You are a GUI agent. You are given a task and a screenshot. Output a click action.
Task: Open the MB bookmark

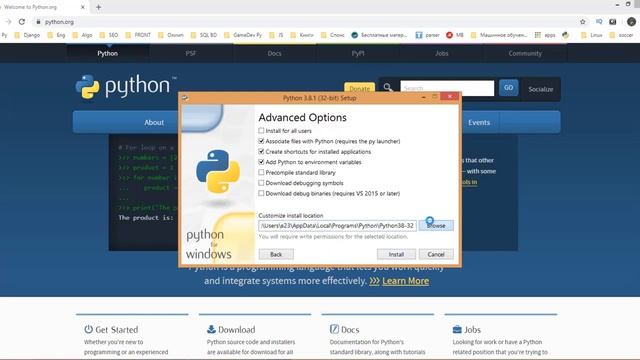click(x=455, y=35)
